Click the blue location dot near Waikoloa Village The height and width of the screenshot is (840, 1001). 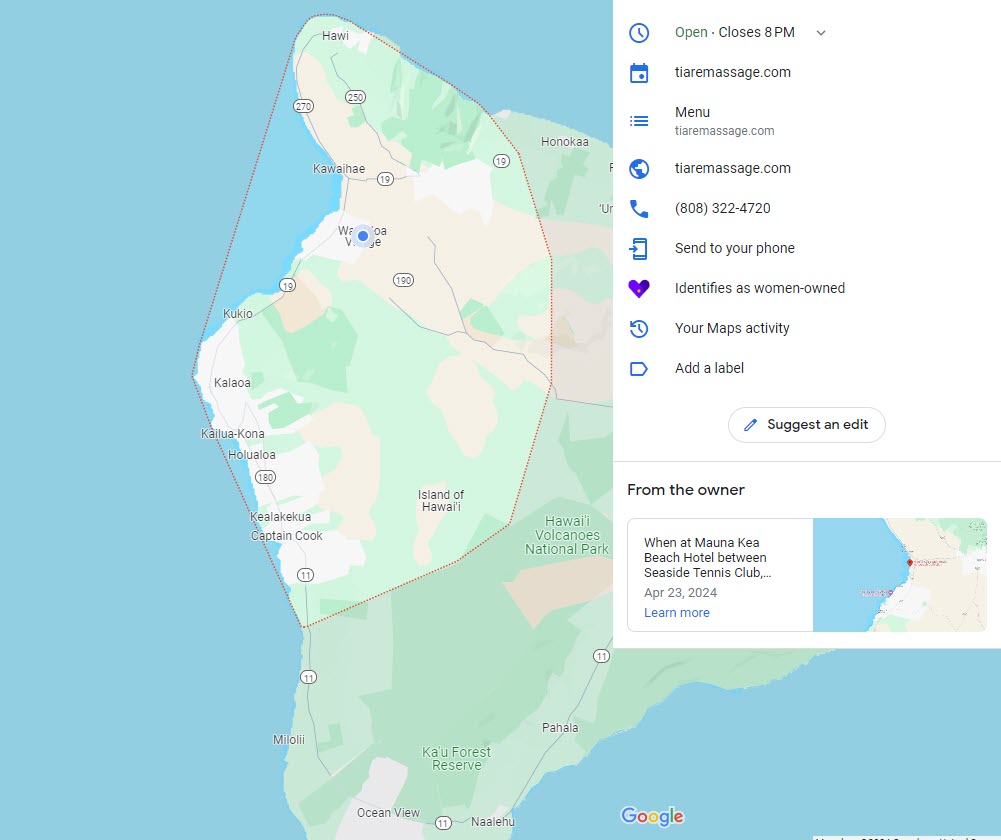363,237
